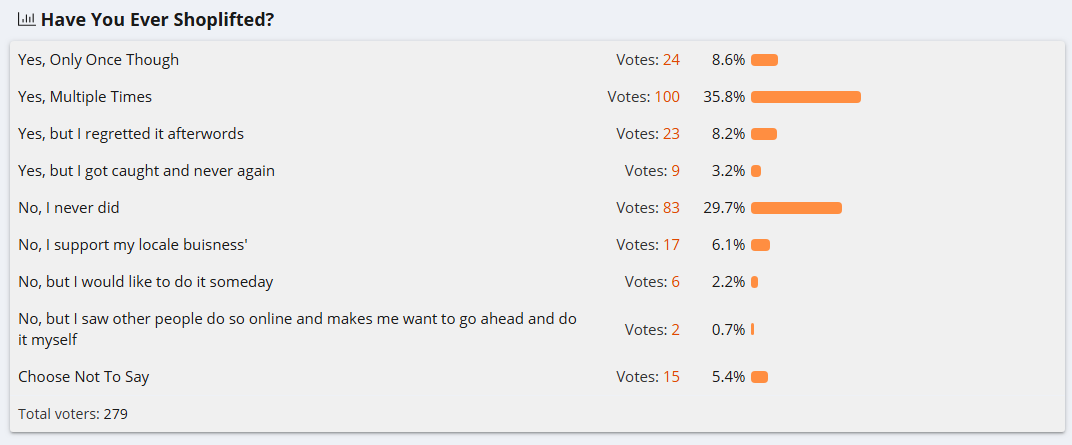Image resolution: width=1072 pixels, height=445 pixels.
Task: Click the 'Total voters: 279' text
Action: tap(73, 413)
